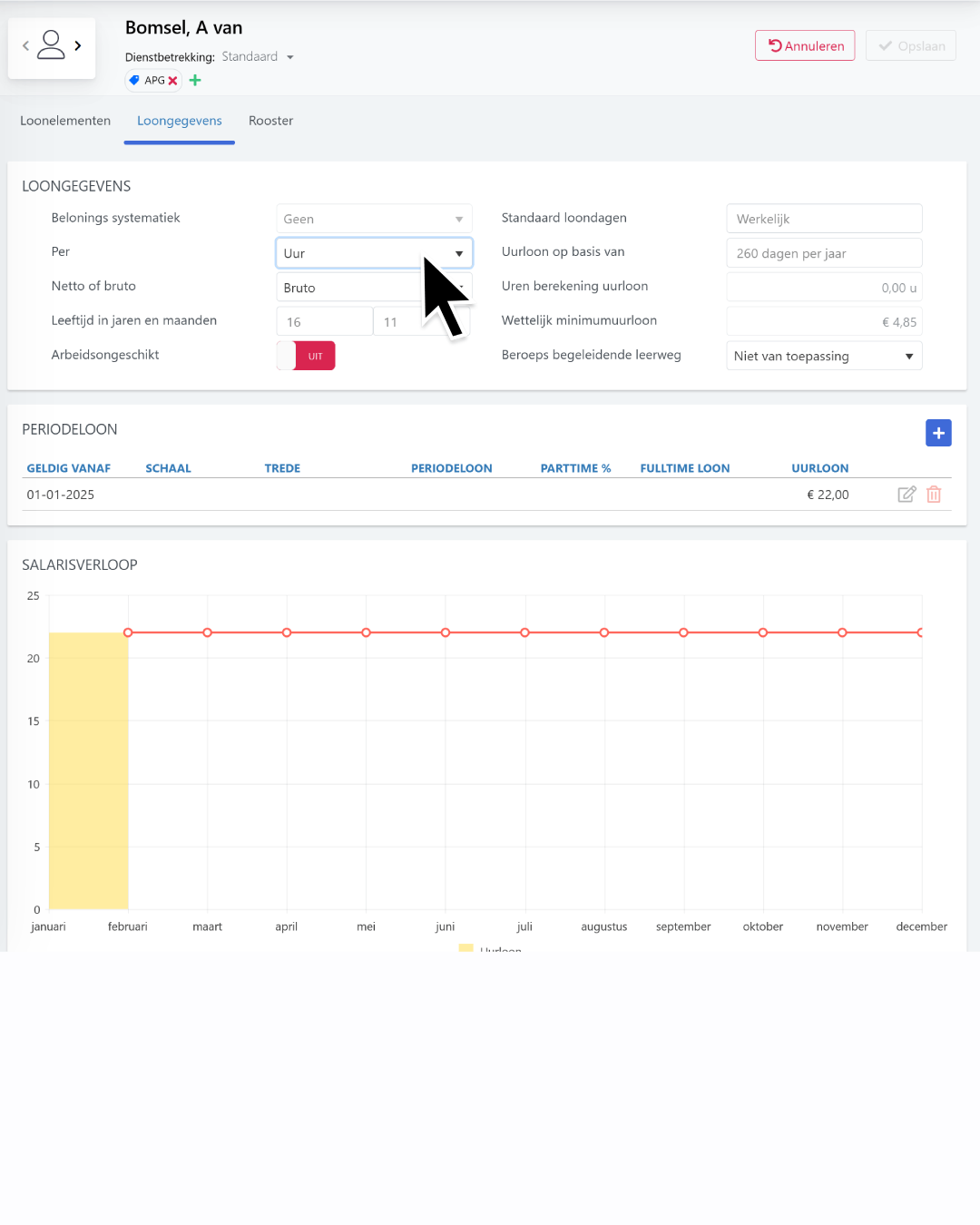
Task: Sort by the Geldig vanaf column header
Action: [69, 468]
